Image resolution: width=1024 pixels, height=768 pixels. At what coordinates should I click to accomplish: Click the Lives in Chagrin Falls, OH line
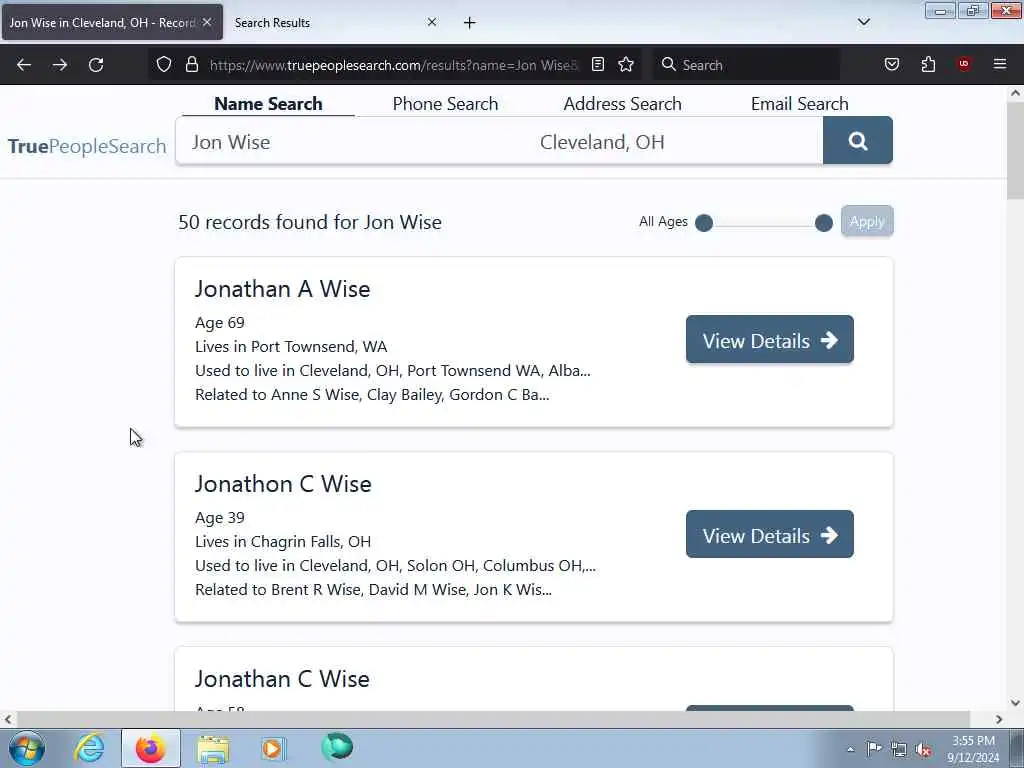pyautogui.click(x=283, y=541)
